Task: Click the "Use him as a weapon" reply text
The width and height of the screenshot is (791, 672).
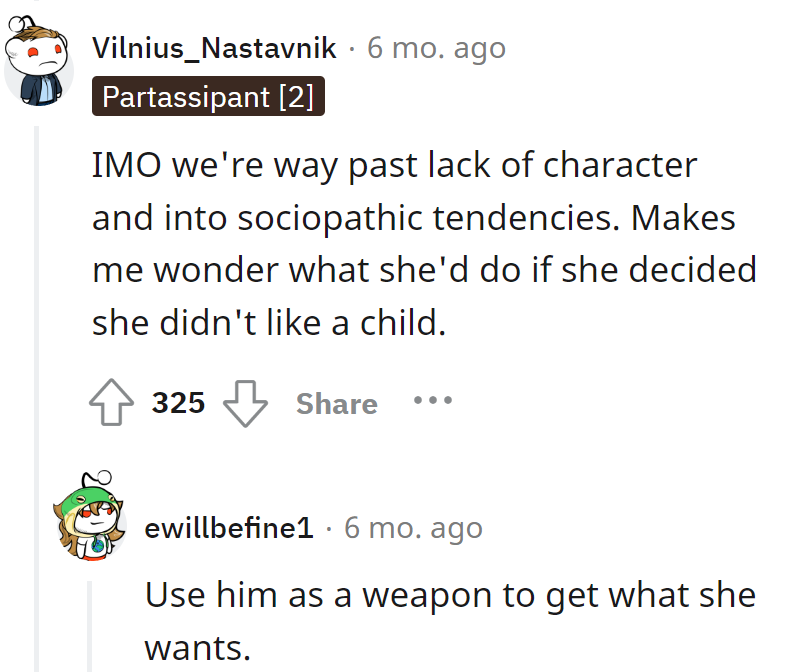Action: click(450, 595)
